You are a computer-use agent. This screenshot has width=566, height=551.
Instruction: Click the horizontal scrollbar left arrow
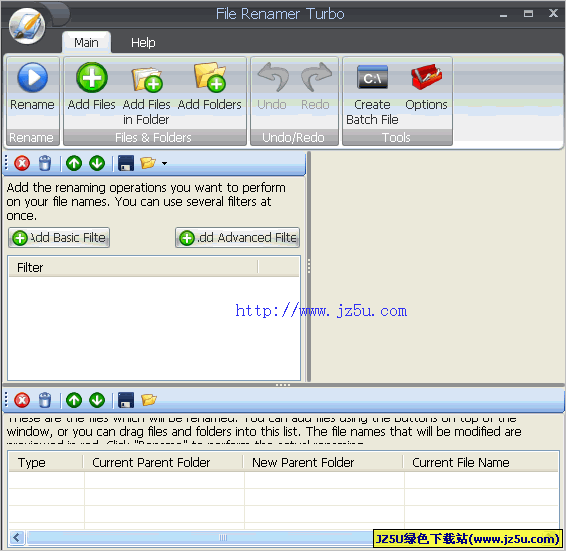[17, 538]
